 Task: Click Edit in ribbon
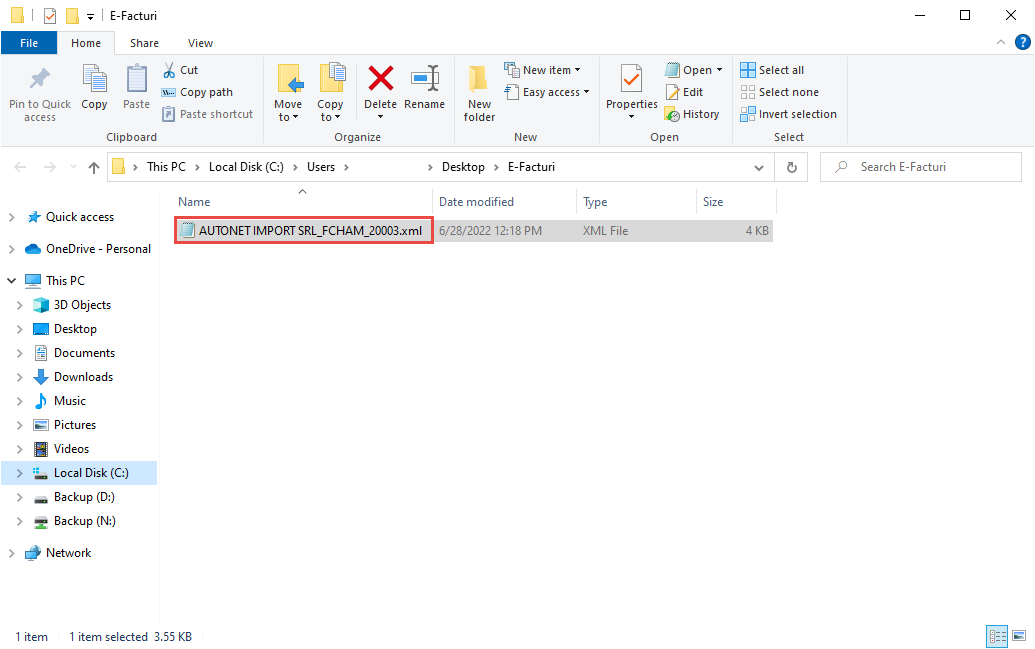pyautogui.click(x=684, y=92)
